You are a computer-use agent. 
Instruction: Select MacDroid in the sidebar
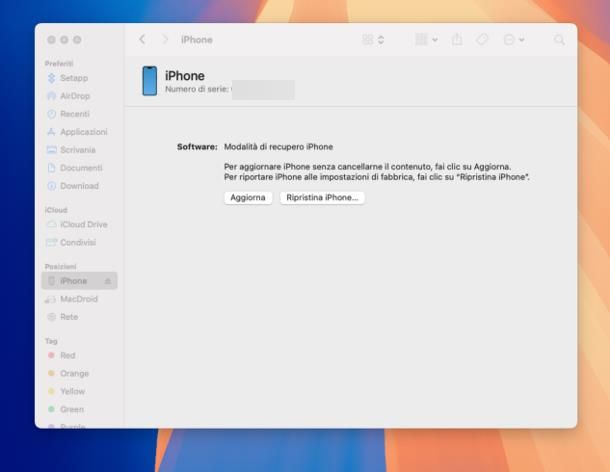80,299
